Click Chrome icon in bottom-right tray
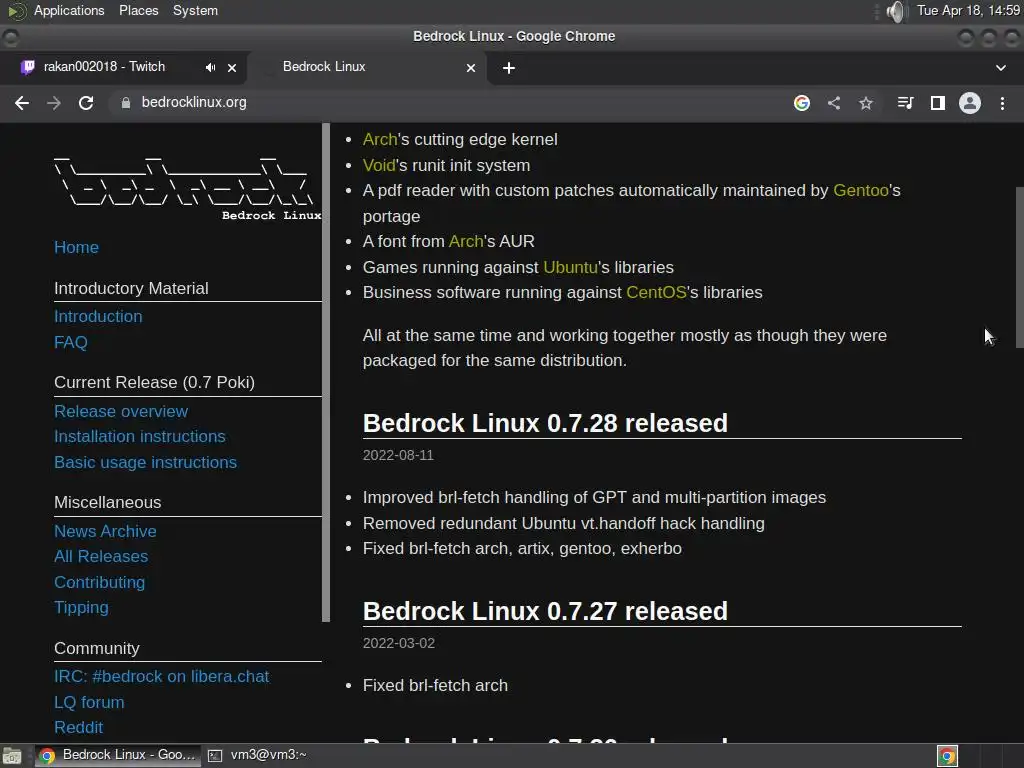Screen dimensions: 1024x768 (947, 756)
